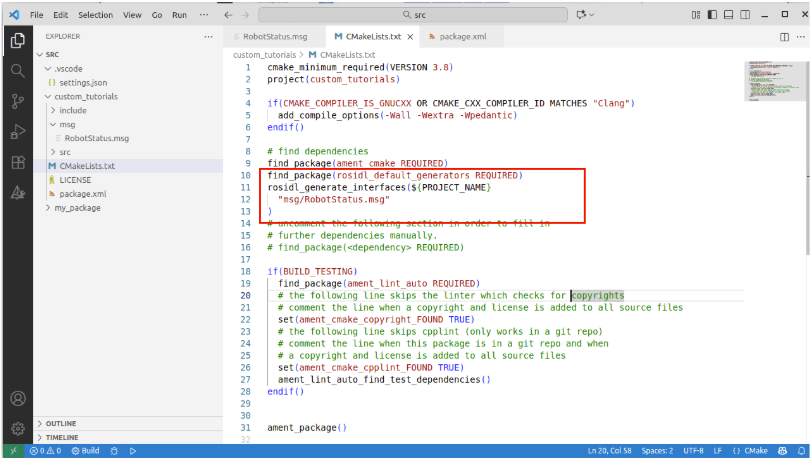
Task: Click the Manage gear icon
Action: click(x=17, y=428)
